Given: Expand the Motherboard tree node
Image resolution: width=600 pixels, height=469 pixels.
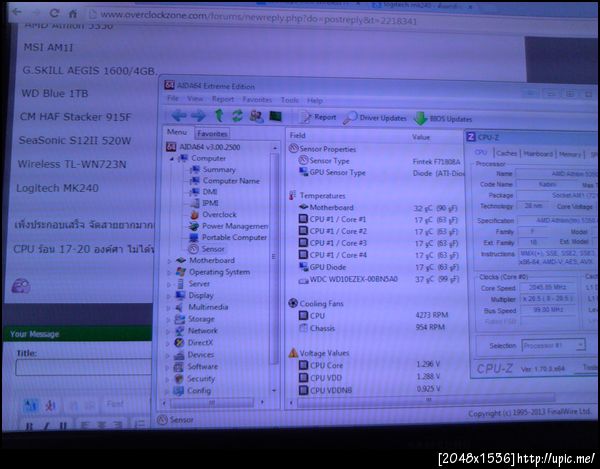Looking at the screenshot, I should (x=170, y=261).
